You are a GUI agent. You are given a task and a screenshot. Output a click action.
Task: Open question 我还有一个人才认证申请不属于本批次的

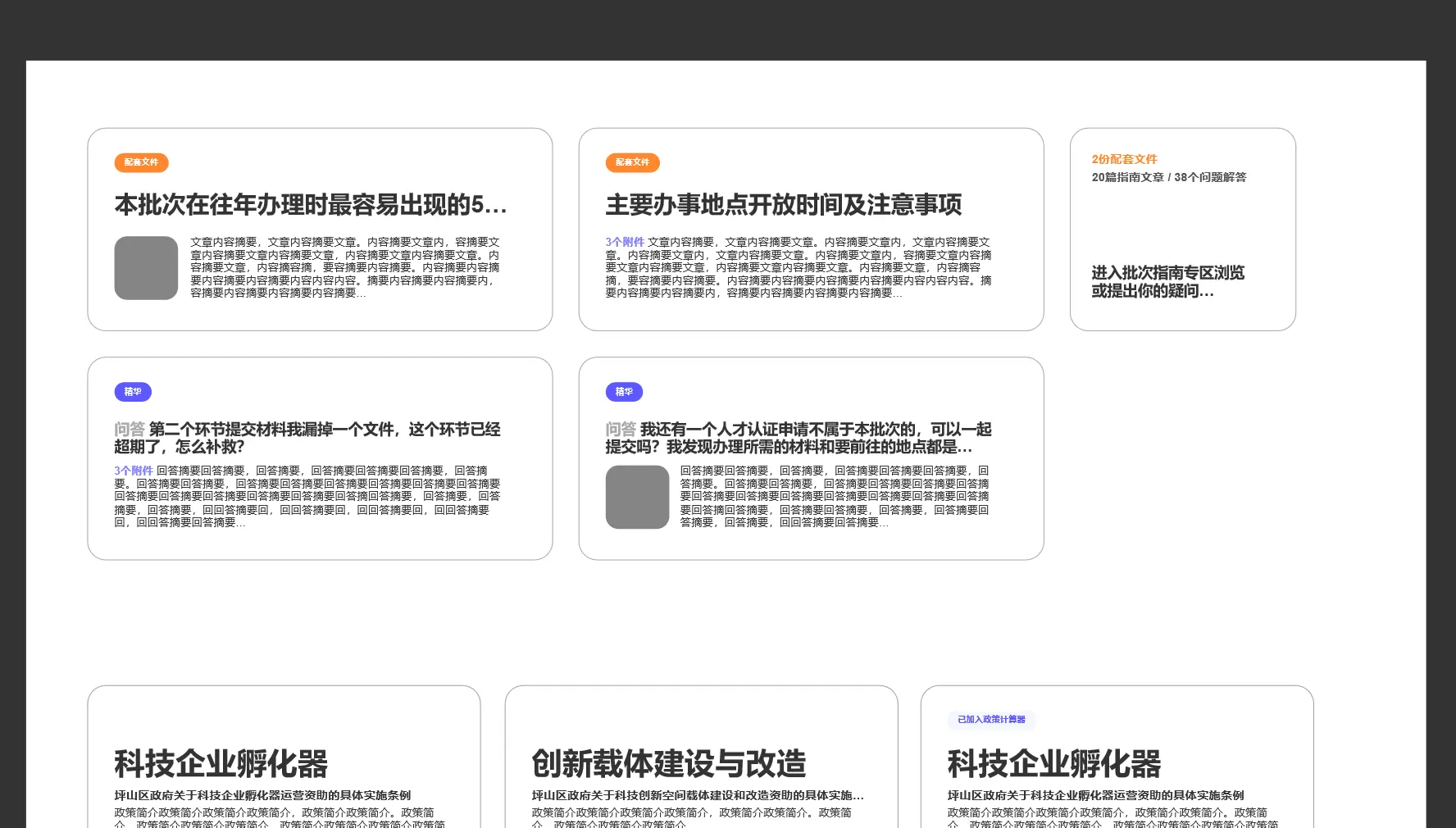799,438
